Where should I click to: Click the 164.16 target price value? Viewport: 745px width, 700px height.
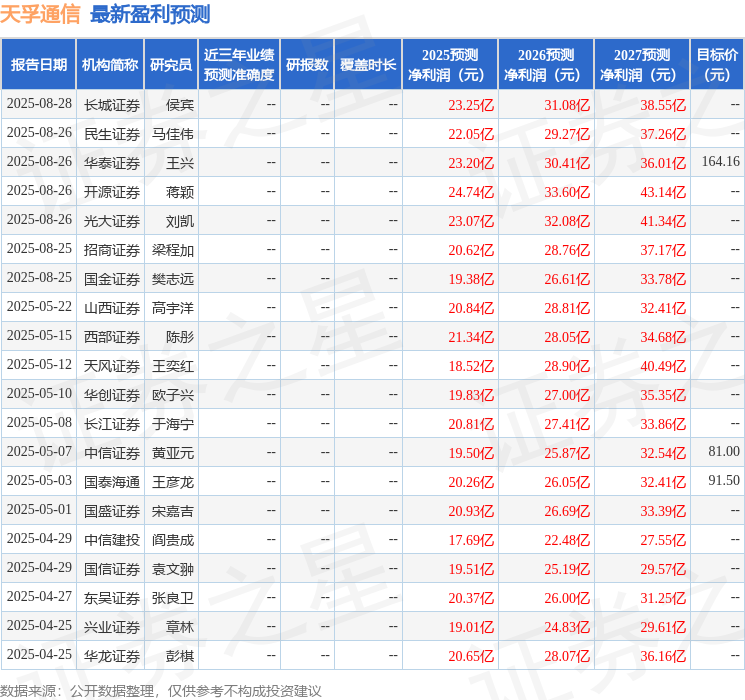click(721, 162)
